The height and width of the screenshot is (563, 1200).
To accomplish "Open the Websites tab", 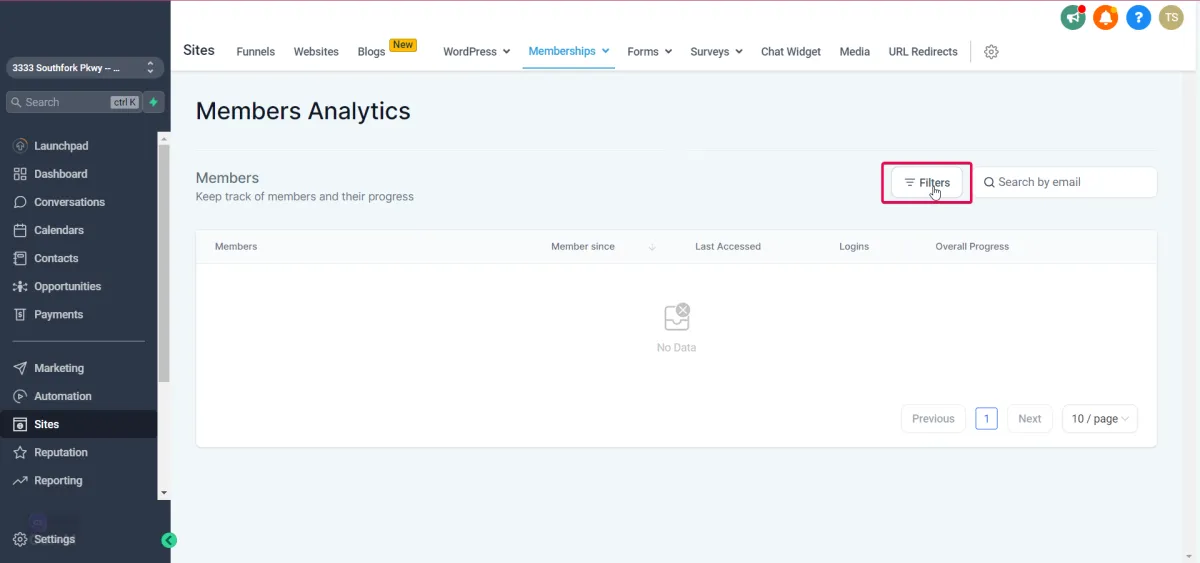I will 316,51.
